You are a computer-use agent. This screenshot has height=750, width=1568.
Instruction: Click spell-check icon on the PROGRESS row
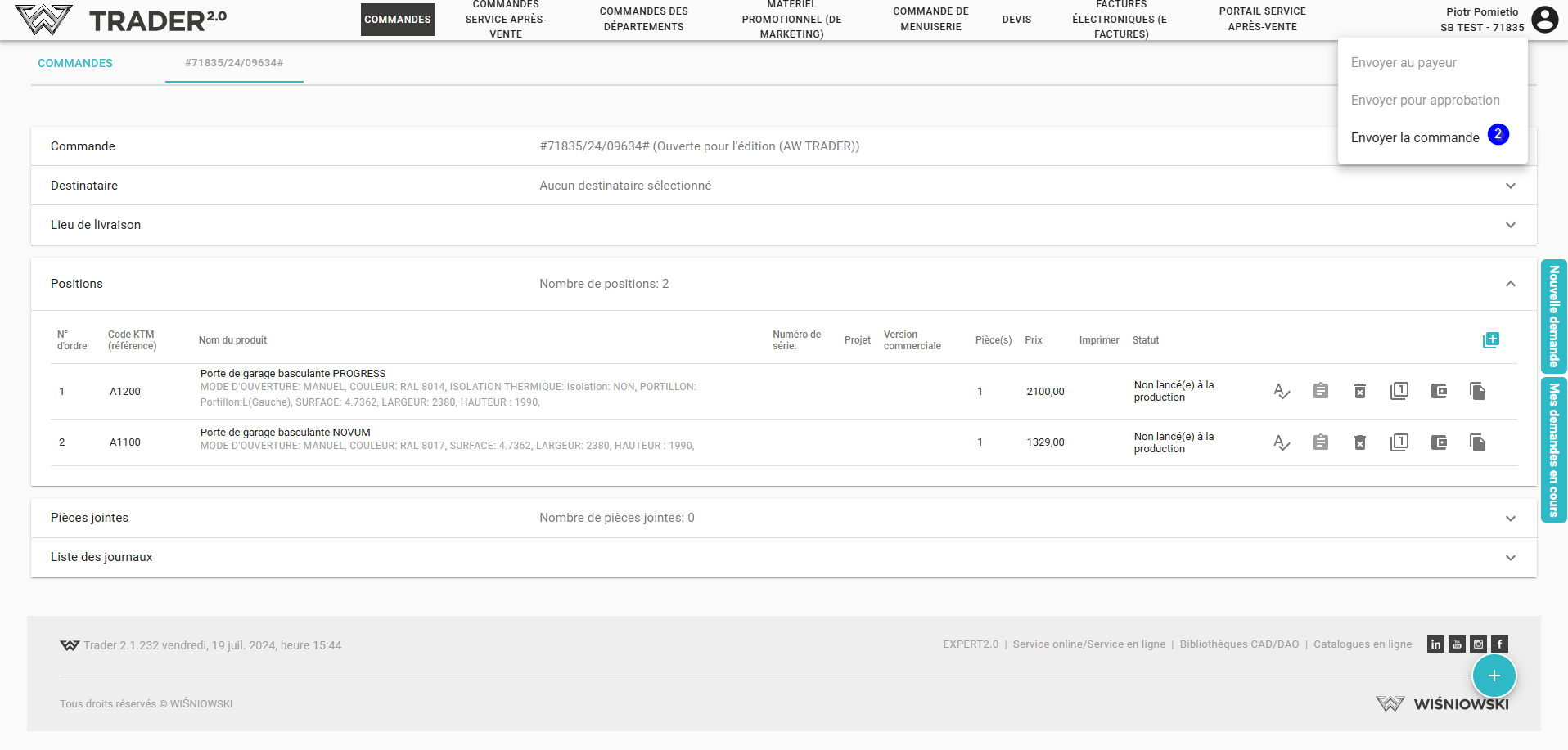tap(1281, 392)
